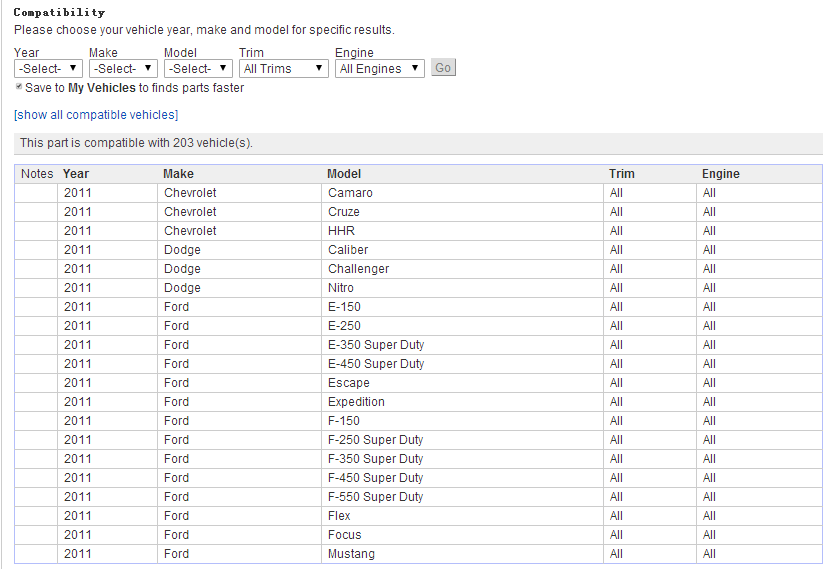
Task: Select the Chevrolet Camaro row
Action: [350, 193]
